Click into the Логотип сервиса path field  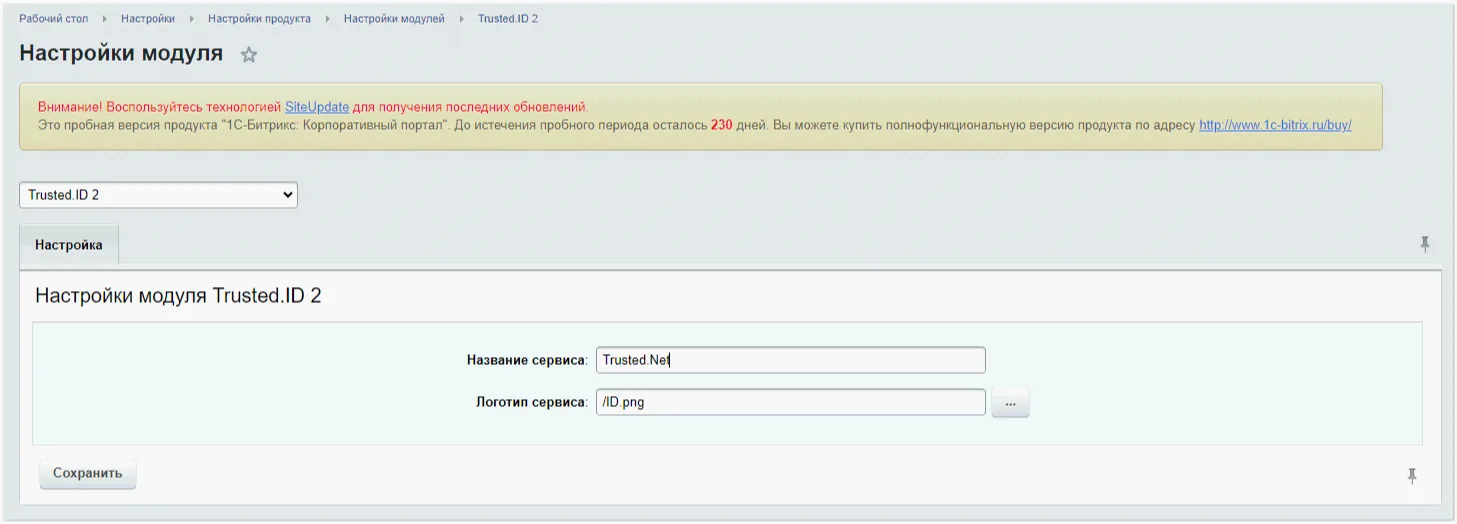[790, 402]
